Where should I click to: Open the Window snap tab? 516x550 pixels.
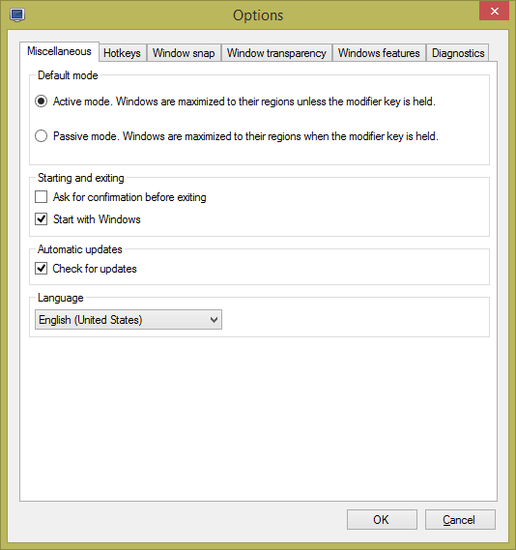[184, 53]
